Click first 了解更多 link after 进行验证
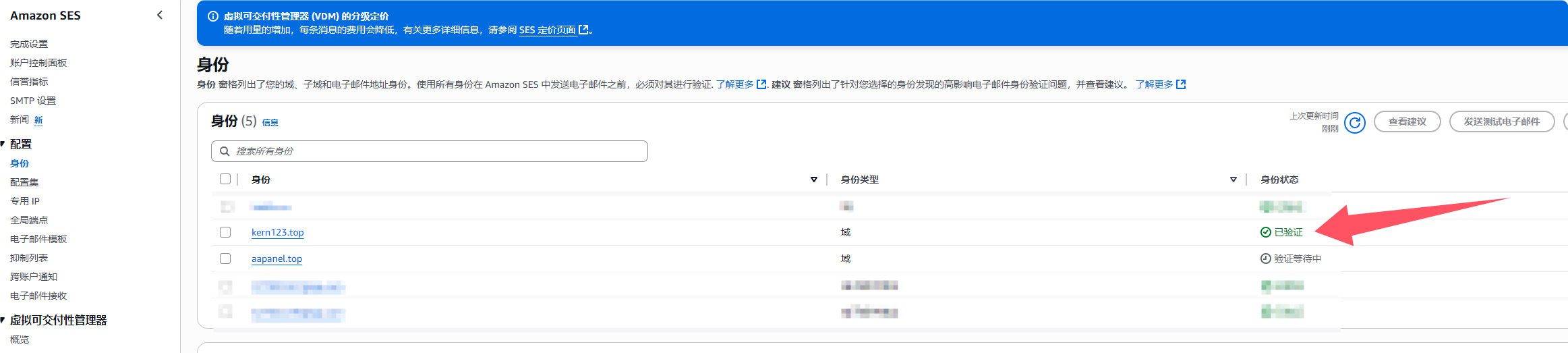The image size is (1568, 353). (x=735, y=84)
